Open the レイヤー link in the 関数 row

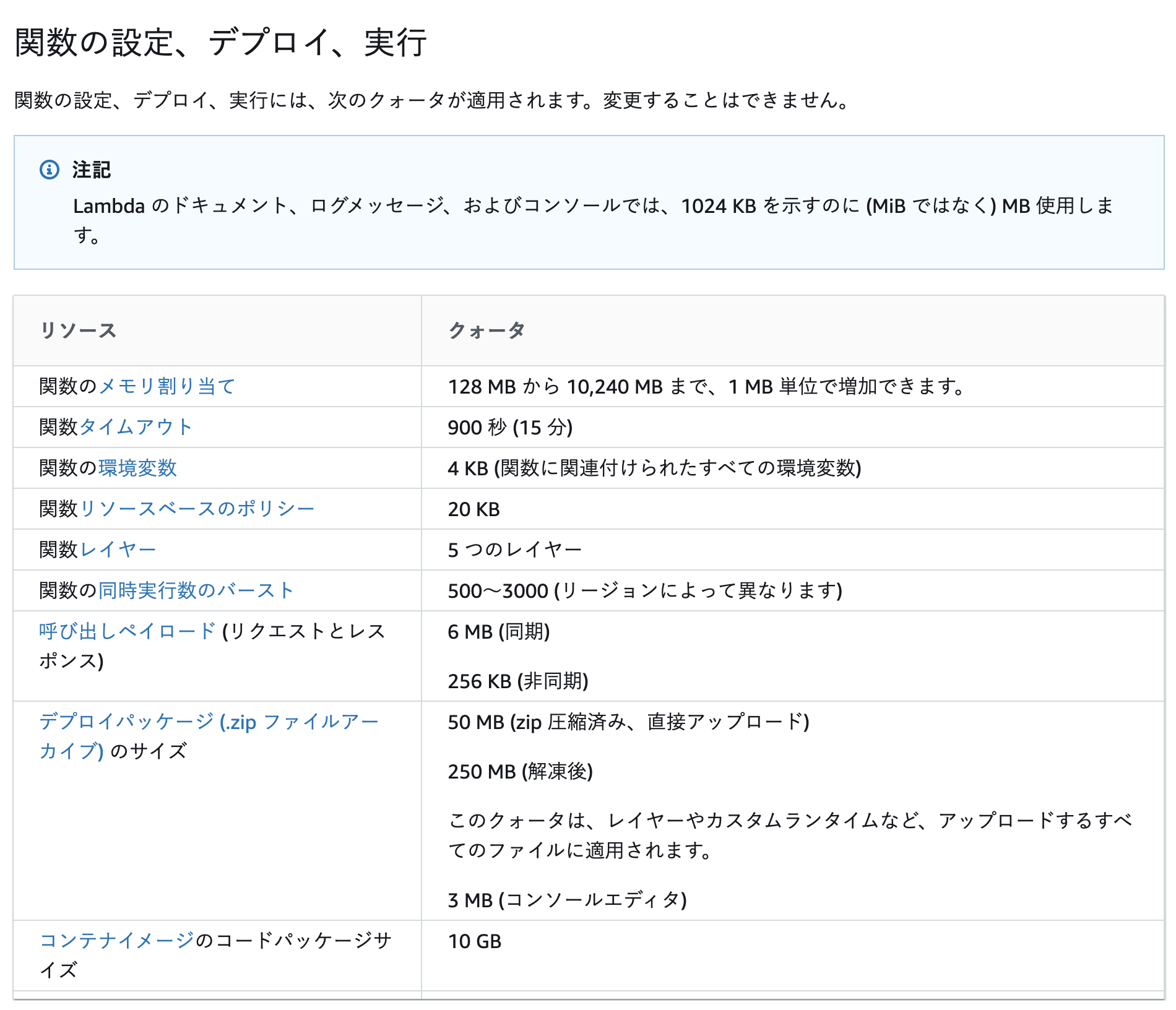[x=118, y=550]
